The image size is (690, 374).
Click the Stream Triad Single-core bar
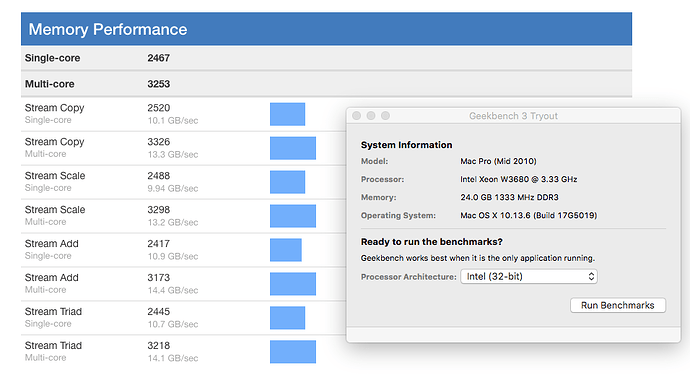[x=287, y=318]
